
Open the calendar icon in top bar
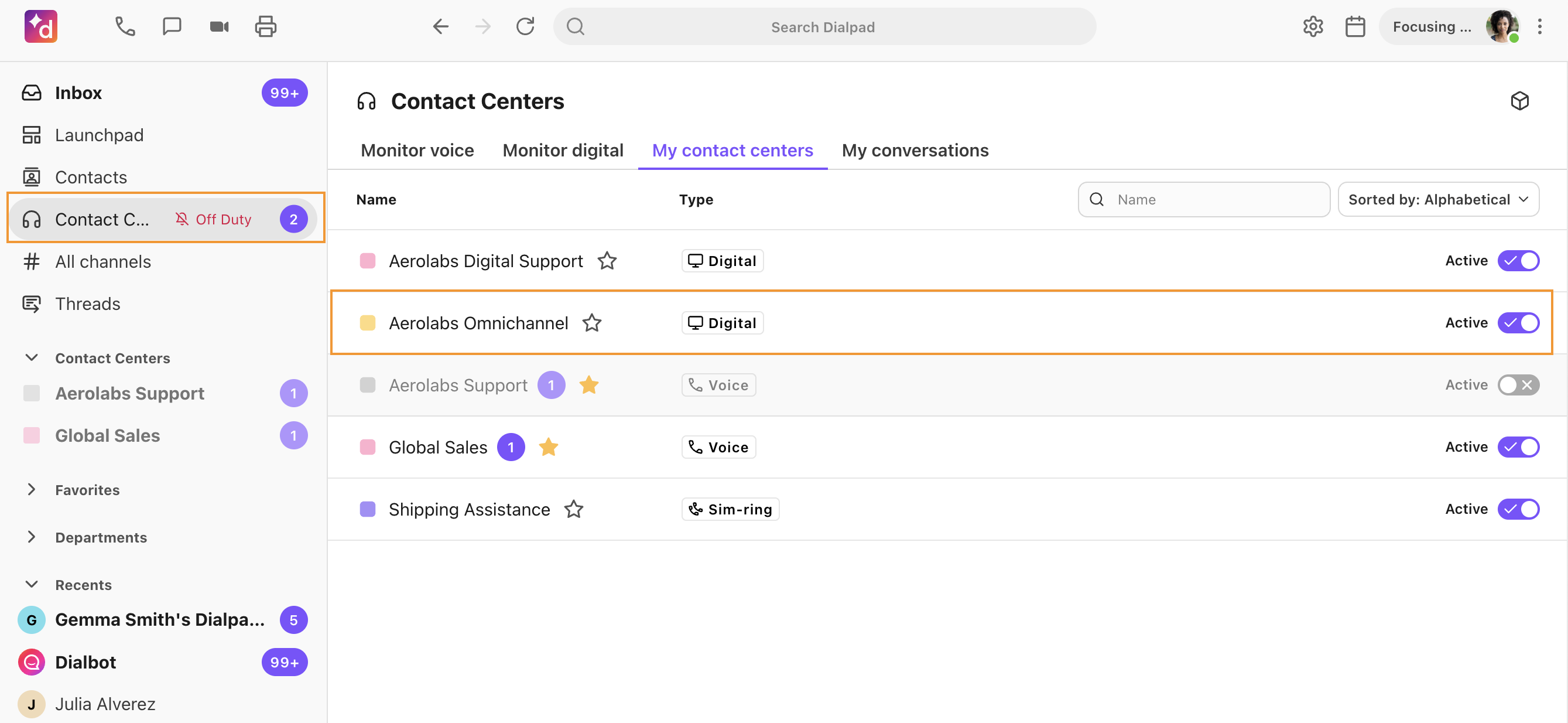pos(1354,26)
